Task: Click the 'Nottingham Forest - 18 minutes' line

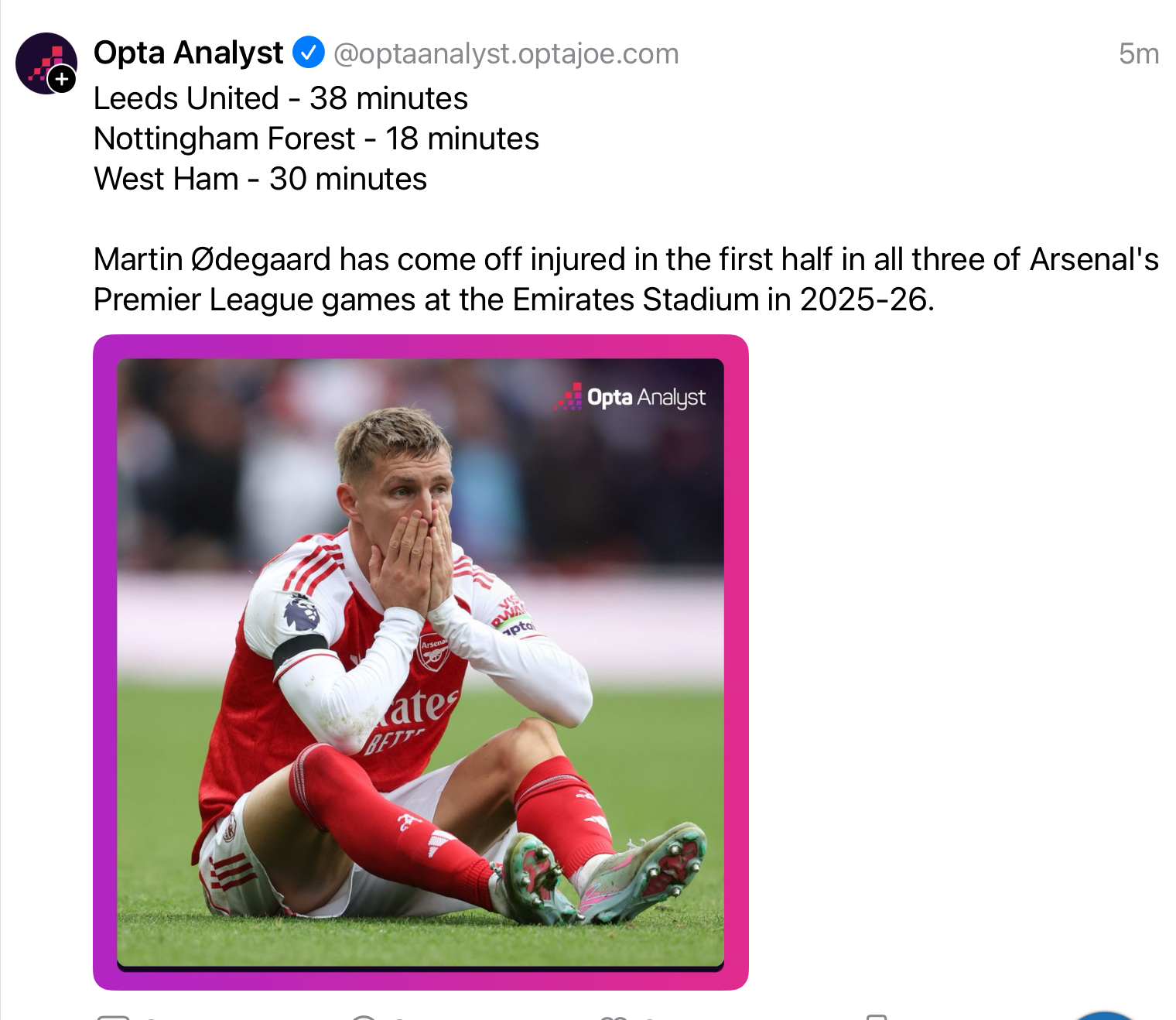Action: (316, 139)
